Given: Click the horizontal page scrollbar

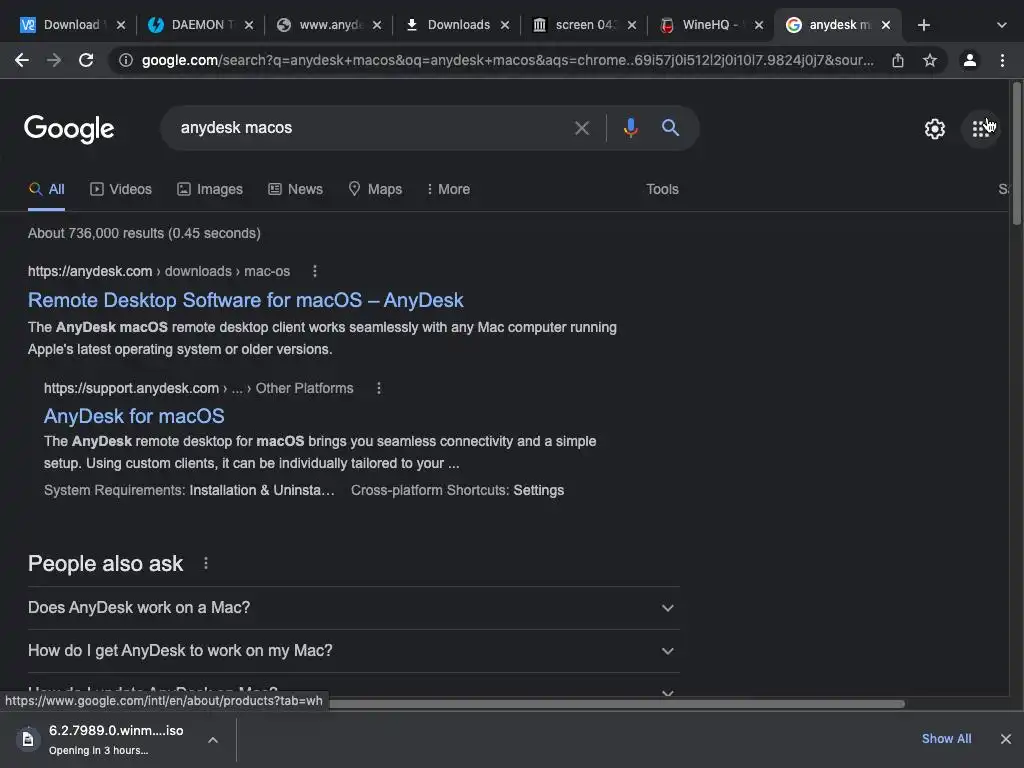Looking at the screenshot, I should tap(617, 704).
